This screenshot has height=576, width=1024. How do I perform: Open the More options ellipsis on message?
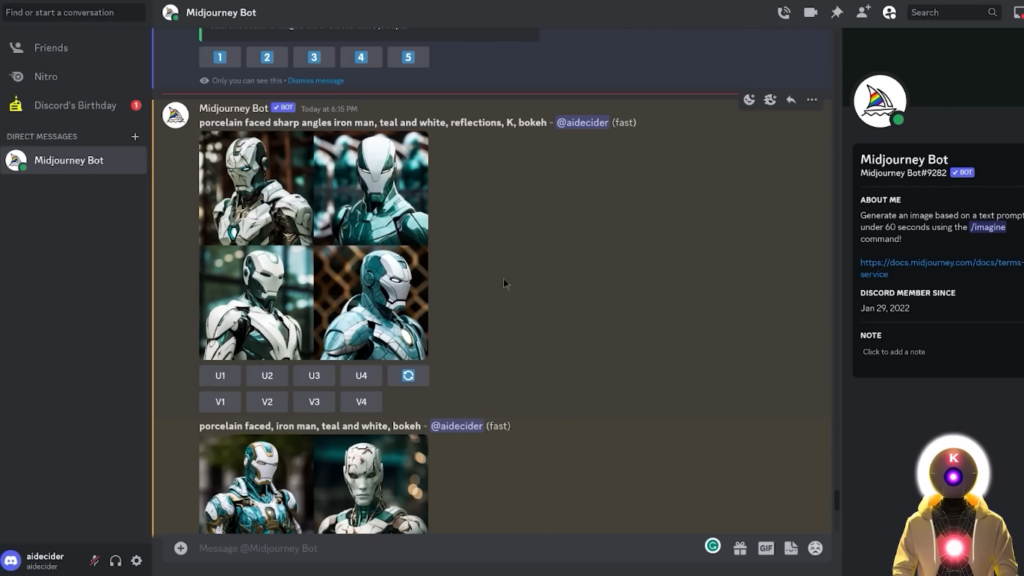pos(812,100)
